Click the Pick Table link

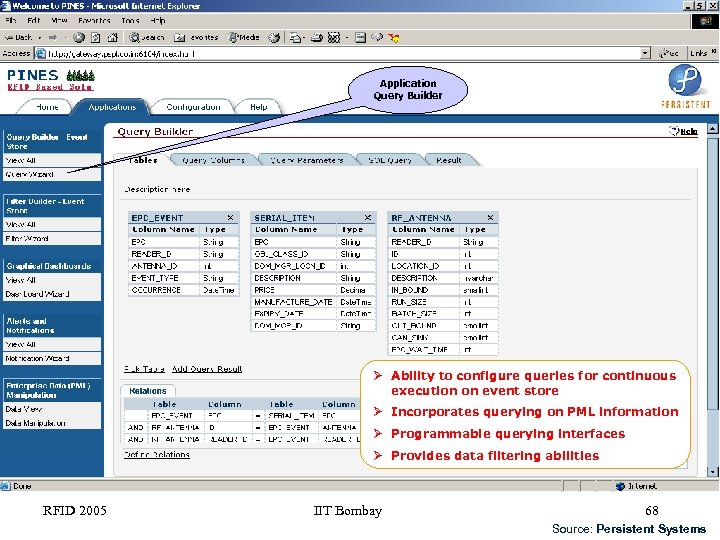click(x=144, y=369)
